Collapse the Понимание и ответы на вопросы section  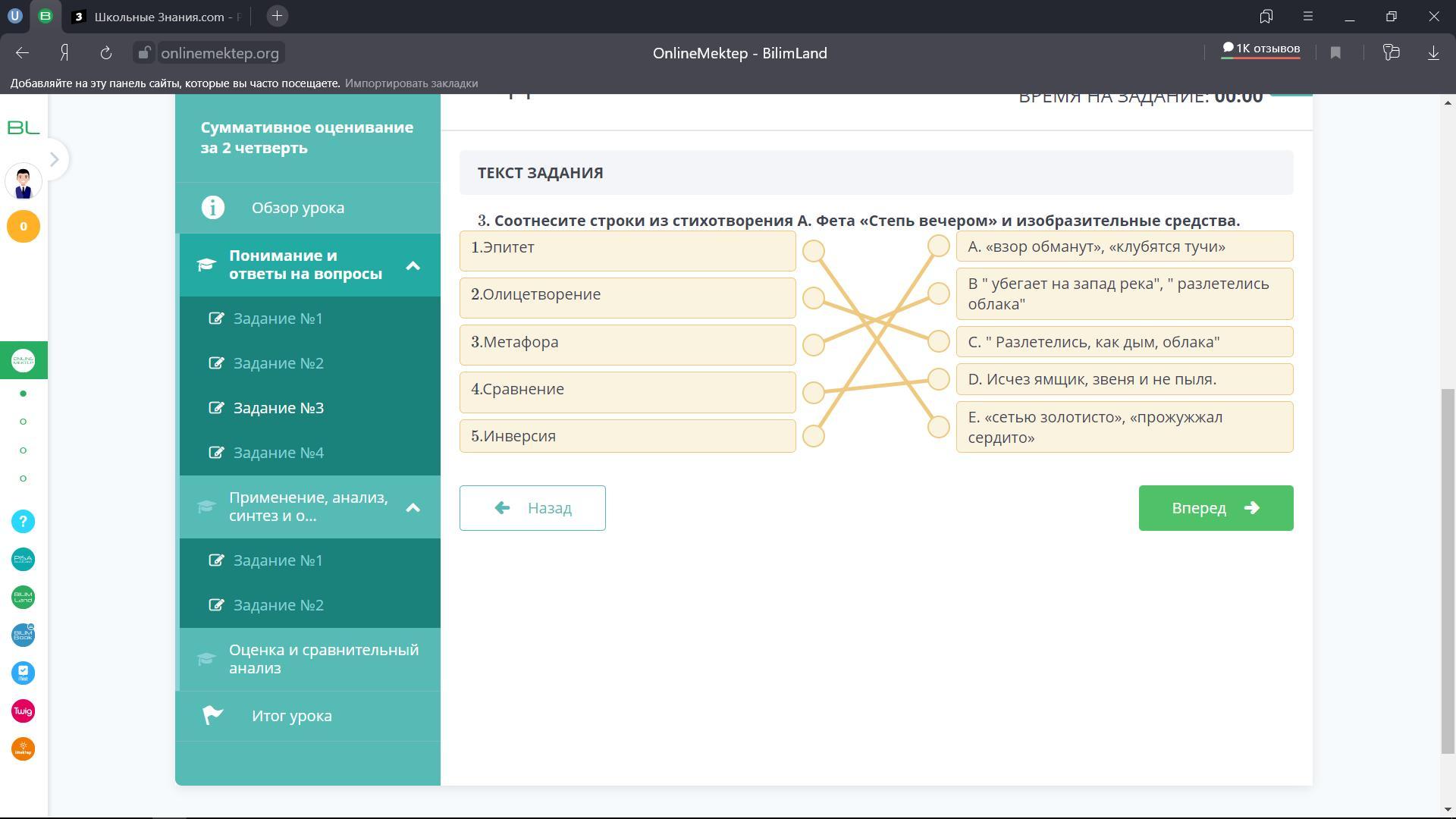pyautogui.click(x=413, y=265)
